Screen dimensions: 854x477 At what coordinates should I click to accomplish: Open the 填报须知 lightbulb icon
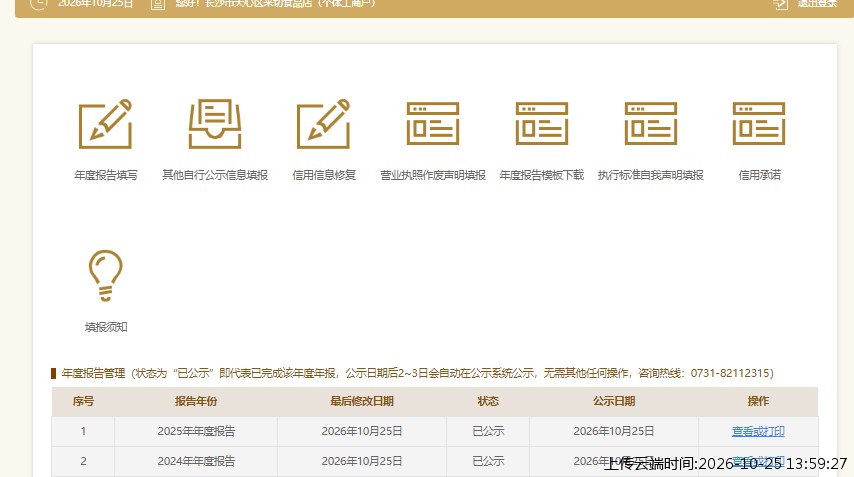coord(106,276)
